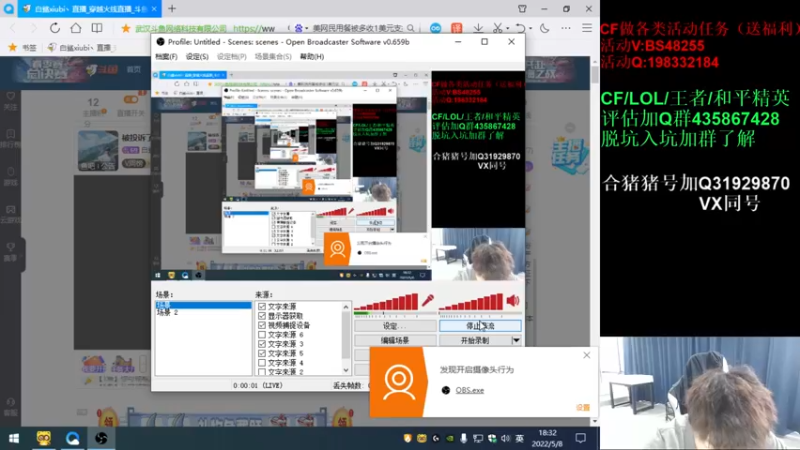This screenshot has height=450, width=800.
Task: Uncheck the first 文字来源 source
Action: click(x=262, y=306)
